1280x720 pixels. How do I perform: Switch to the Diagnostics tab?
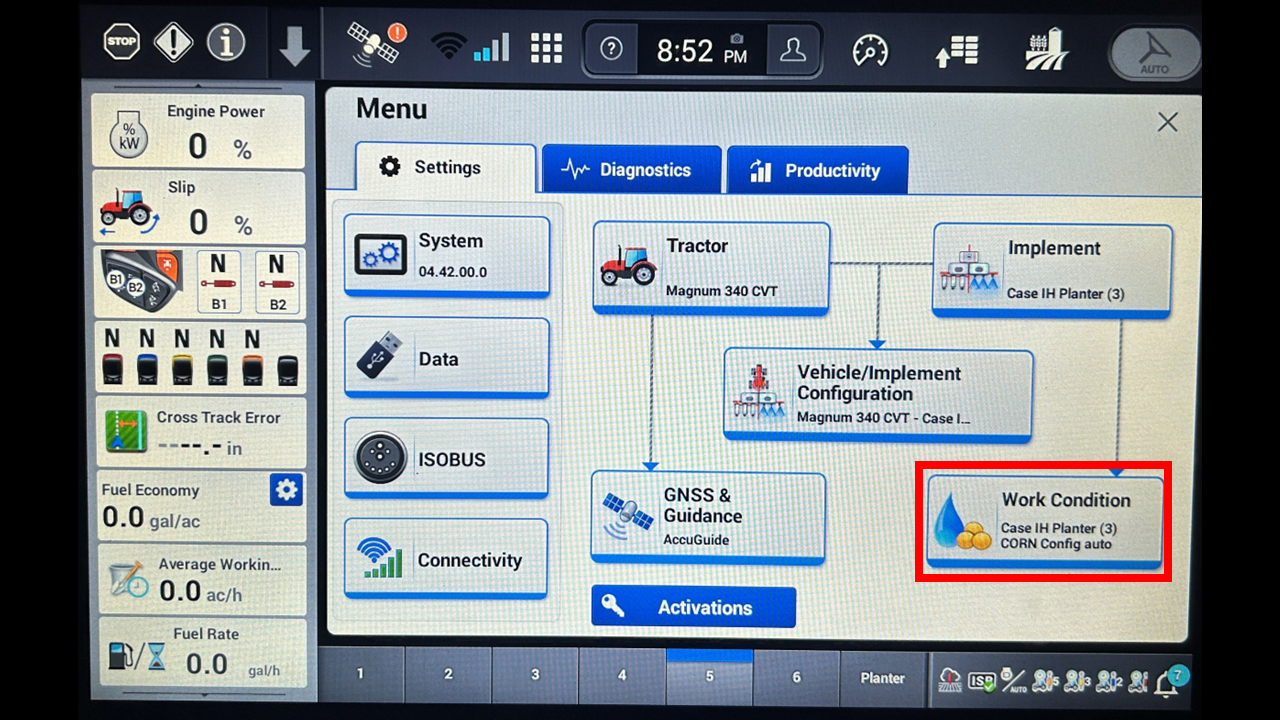coord(631,169)
